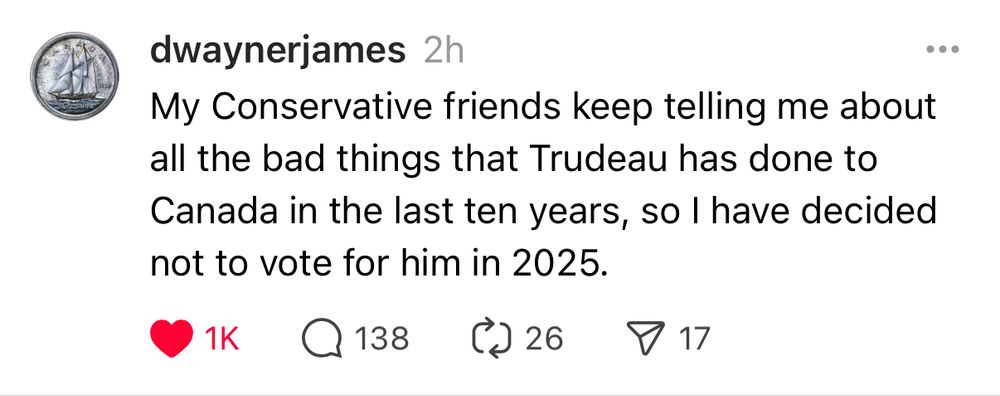Click the 17 shares number
This screenshot has width=1000, height=396.
click(x=694, y=339)
